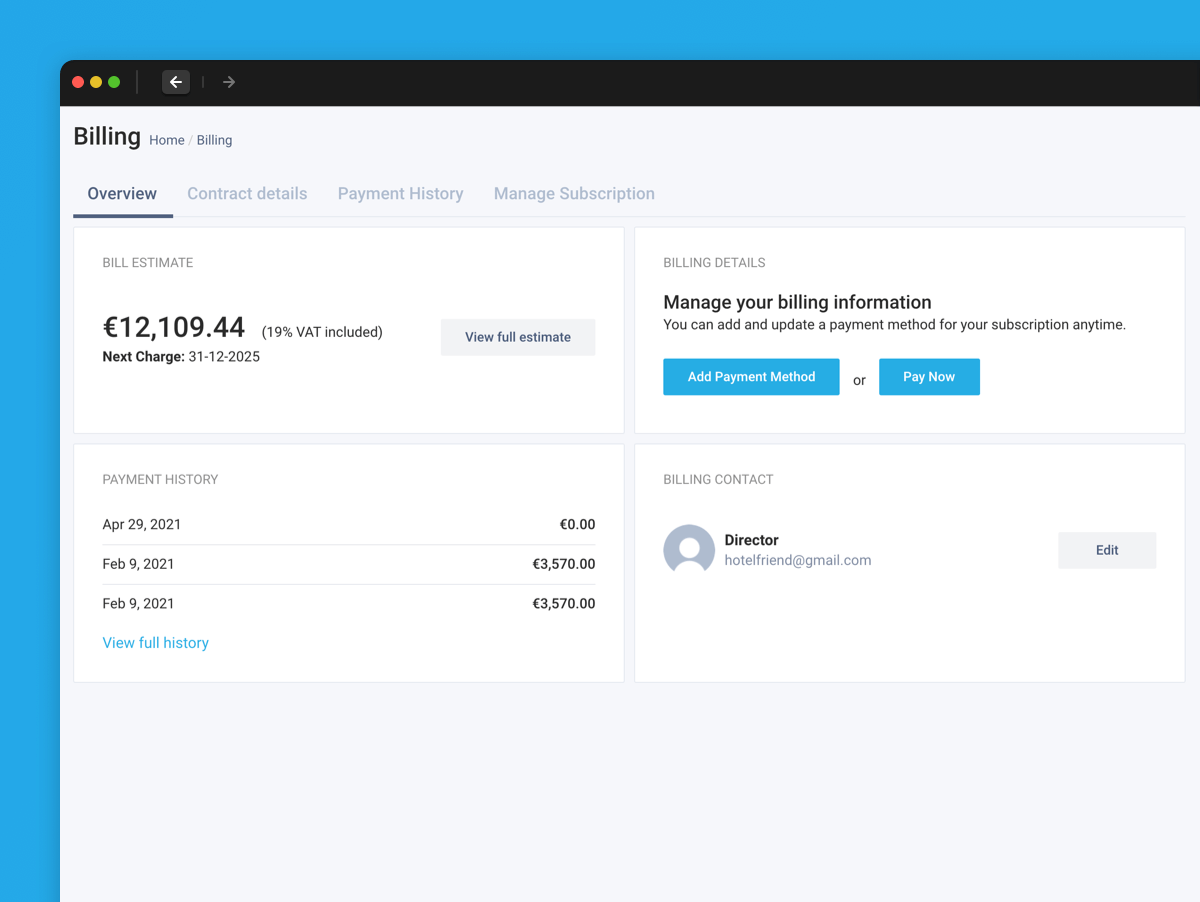Hit the Pay Now button
The image size is (1200, 902).
[x=929, y=377]
